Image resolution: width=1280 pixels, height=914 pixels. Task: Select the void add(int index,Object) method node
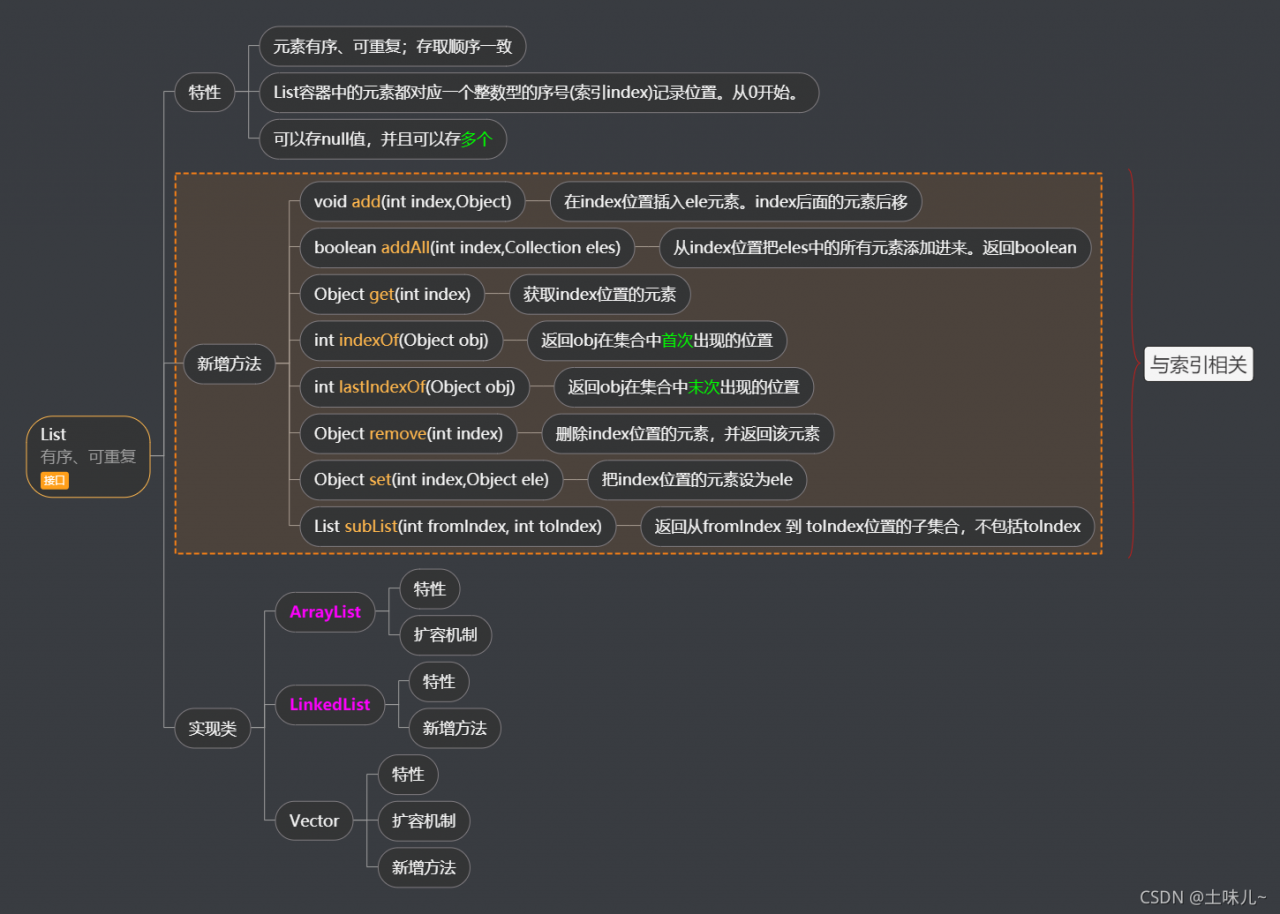(412, 201)
